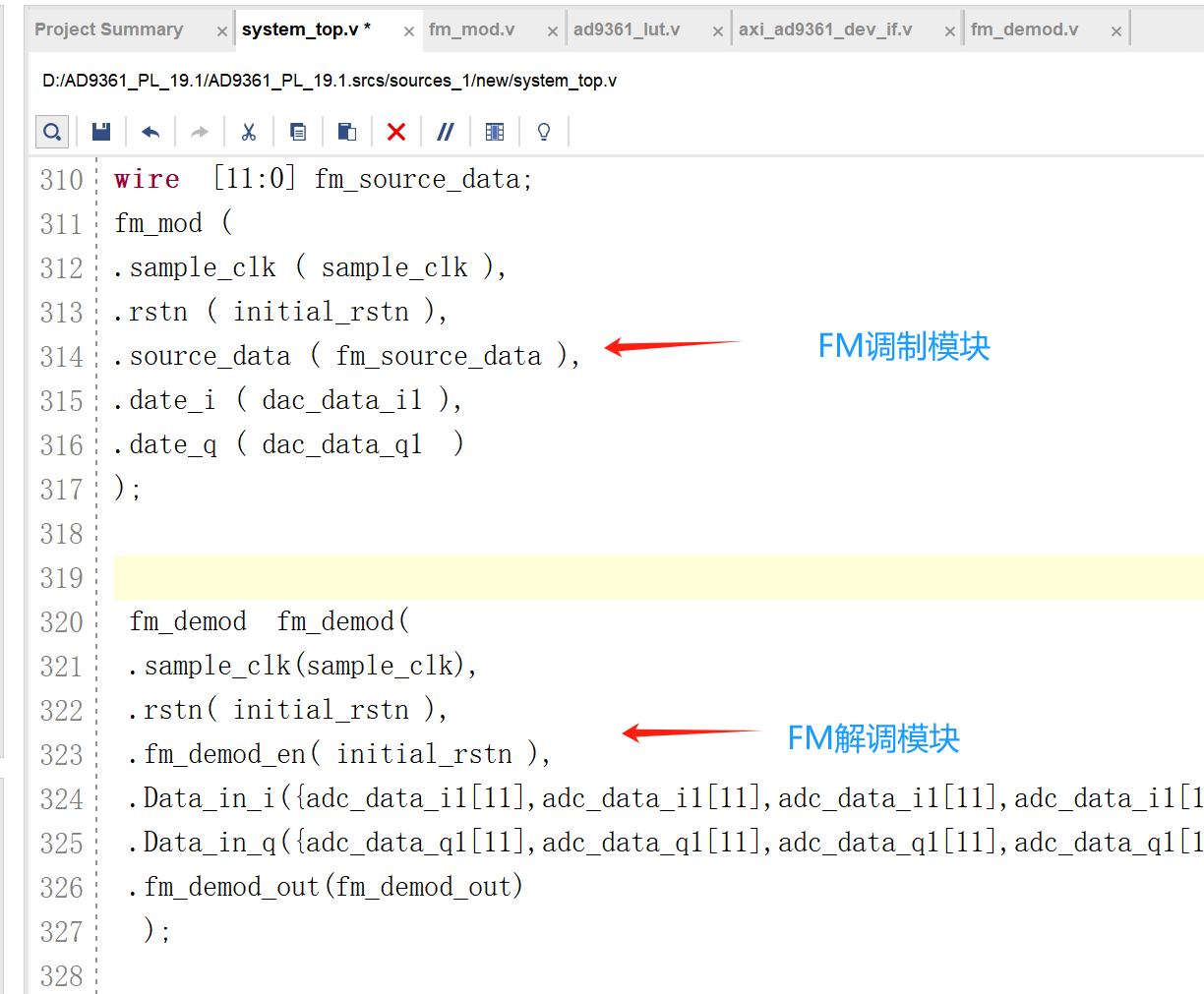This screenshot has height=994, width=1204.
Task: Switch to the Project Summary tab
Action: (x=108, y=29)
